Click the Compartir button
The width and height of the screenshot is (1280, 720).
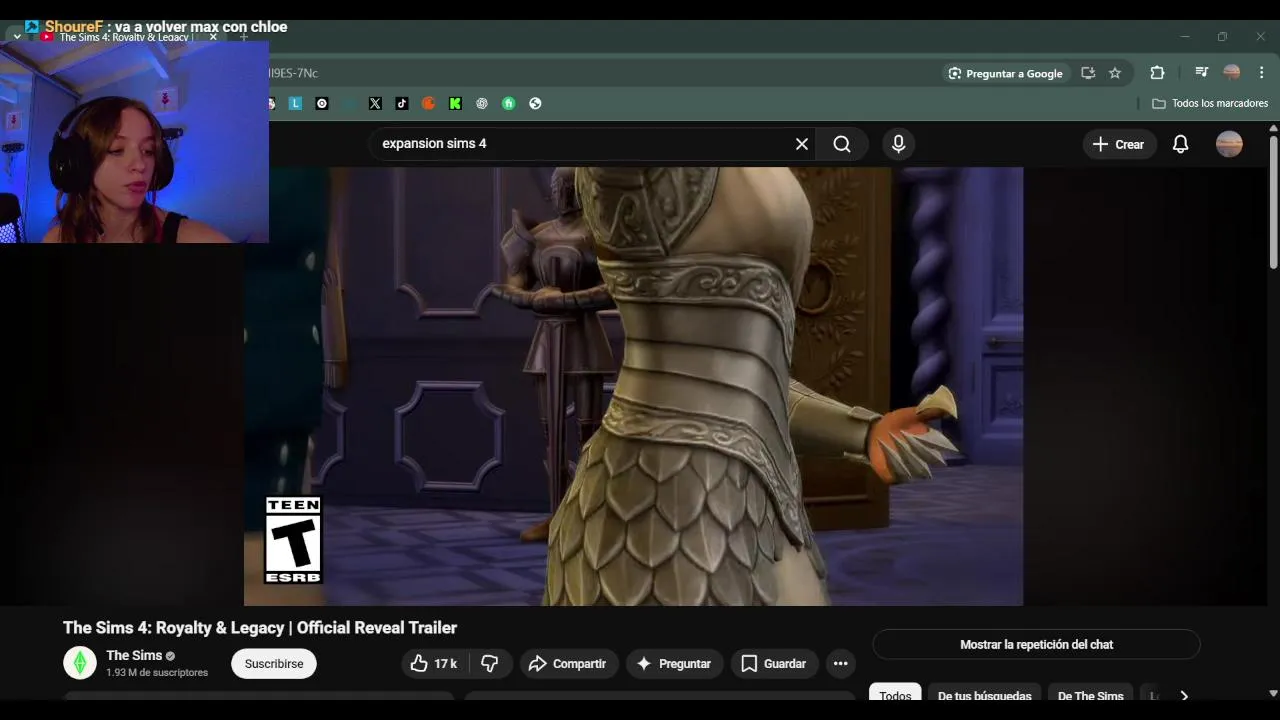567,664
